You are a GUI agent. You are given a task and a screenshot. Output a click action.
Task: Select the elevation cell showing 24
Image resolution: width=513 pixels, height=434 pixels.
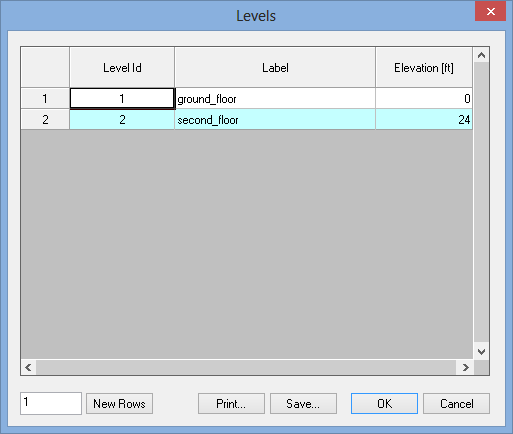coord(424,119)
